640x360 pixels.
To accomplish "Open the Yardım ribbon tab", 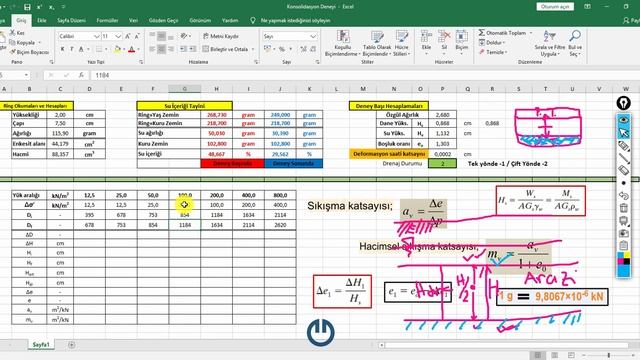I will [x=230, y=20].
